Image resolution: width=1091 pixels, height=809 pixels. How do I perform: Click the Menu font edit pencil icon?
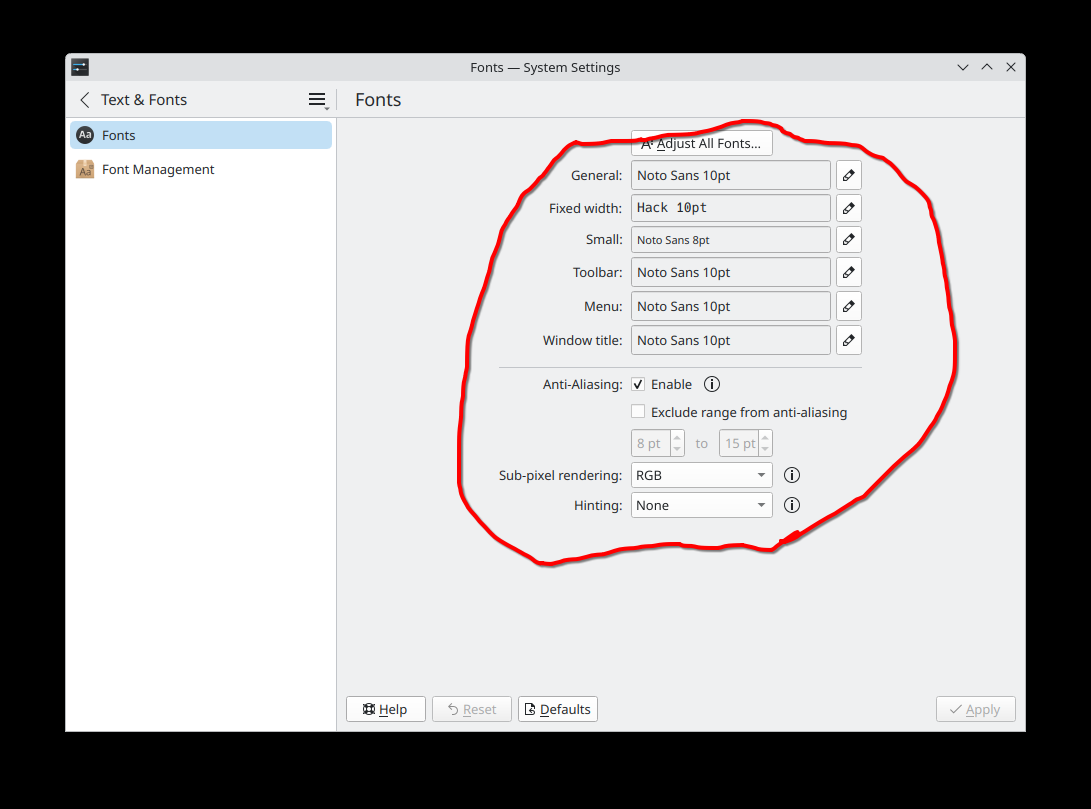848,306
